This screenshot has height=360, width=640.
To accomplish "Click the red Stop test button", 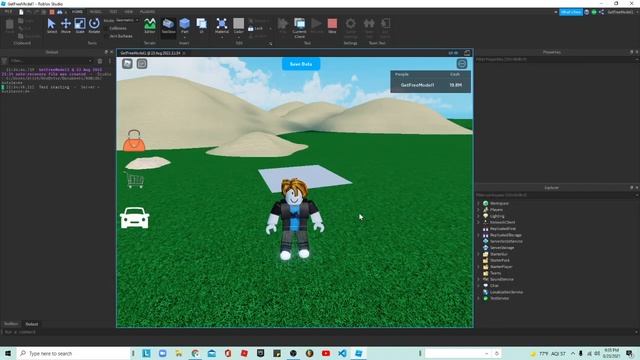I will pyautogui.click(x=332, y=25).
